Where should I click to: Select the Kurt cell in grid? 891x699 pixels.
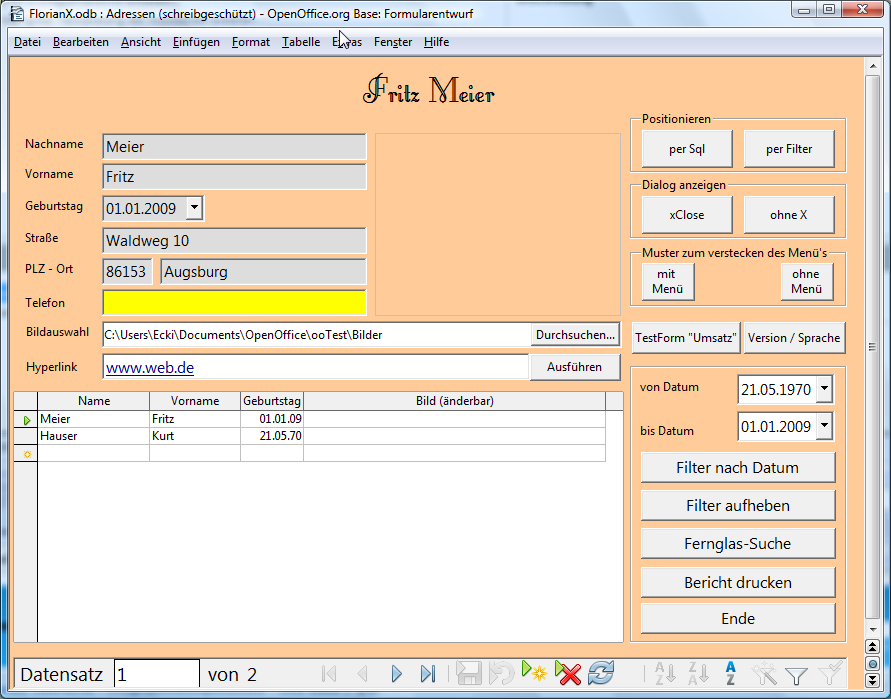195,436
